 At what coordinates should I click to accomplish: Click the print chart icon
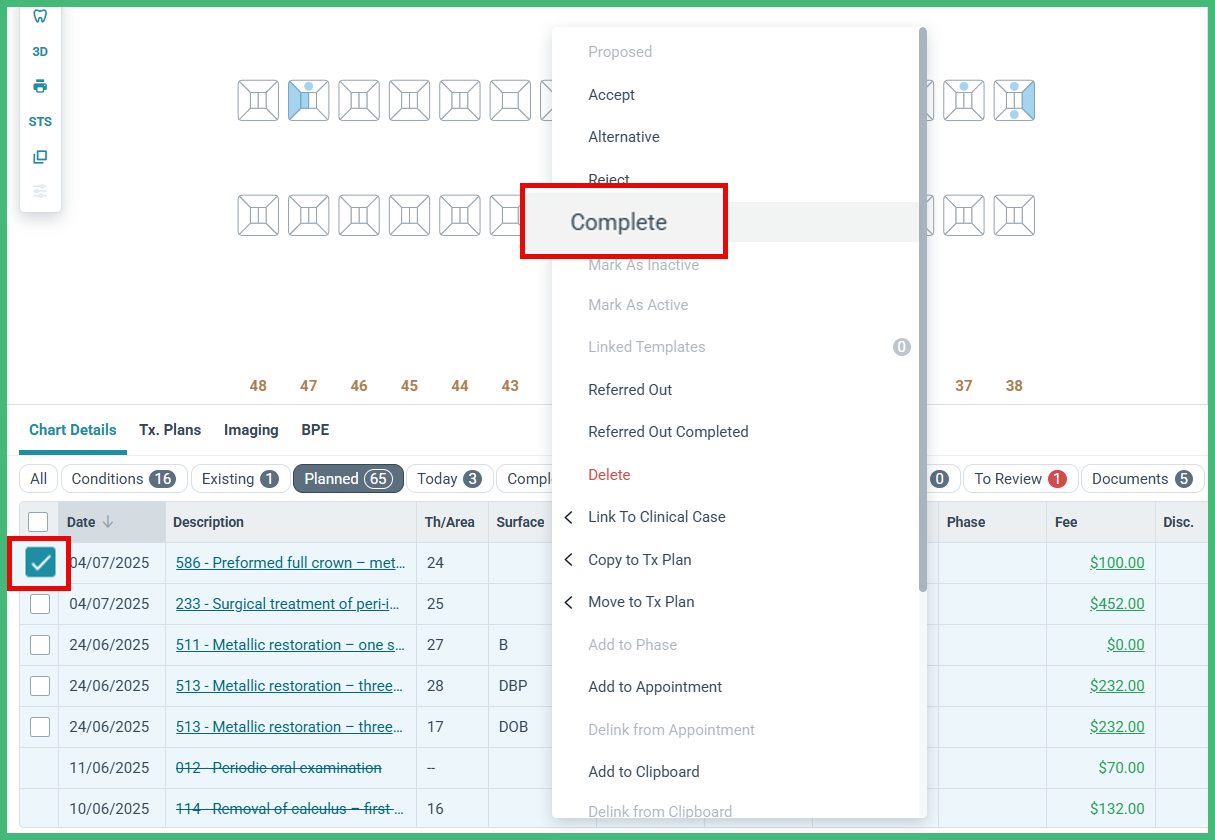coord(40,86)
